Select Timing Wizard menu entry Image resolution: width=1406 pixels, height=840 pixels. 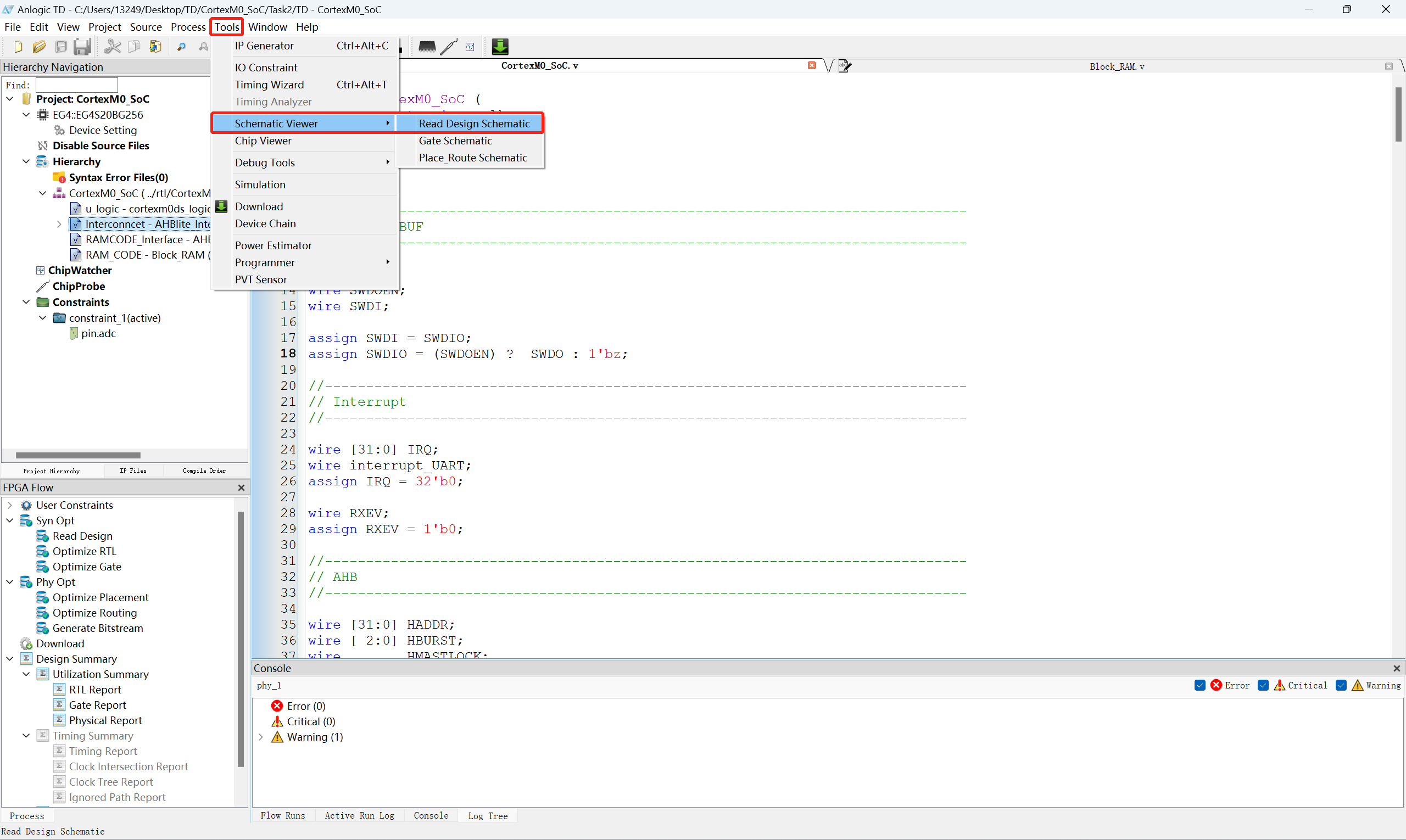tap(306, 85)
